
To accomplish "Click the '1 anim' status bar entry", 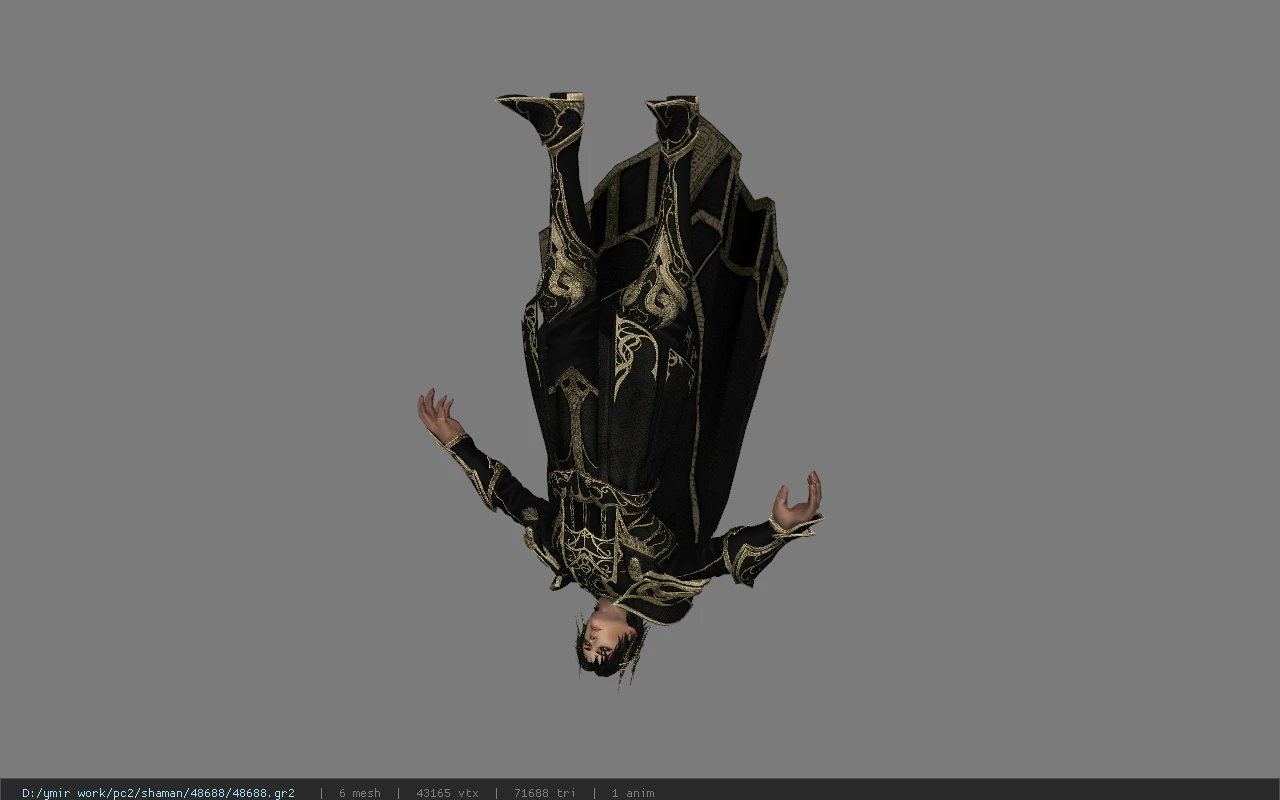I will [x=633, y=793].
